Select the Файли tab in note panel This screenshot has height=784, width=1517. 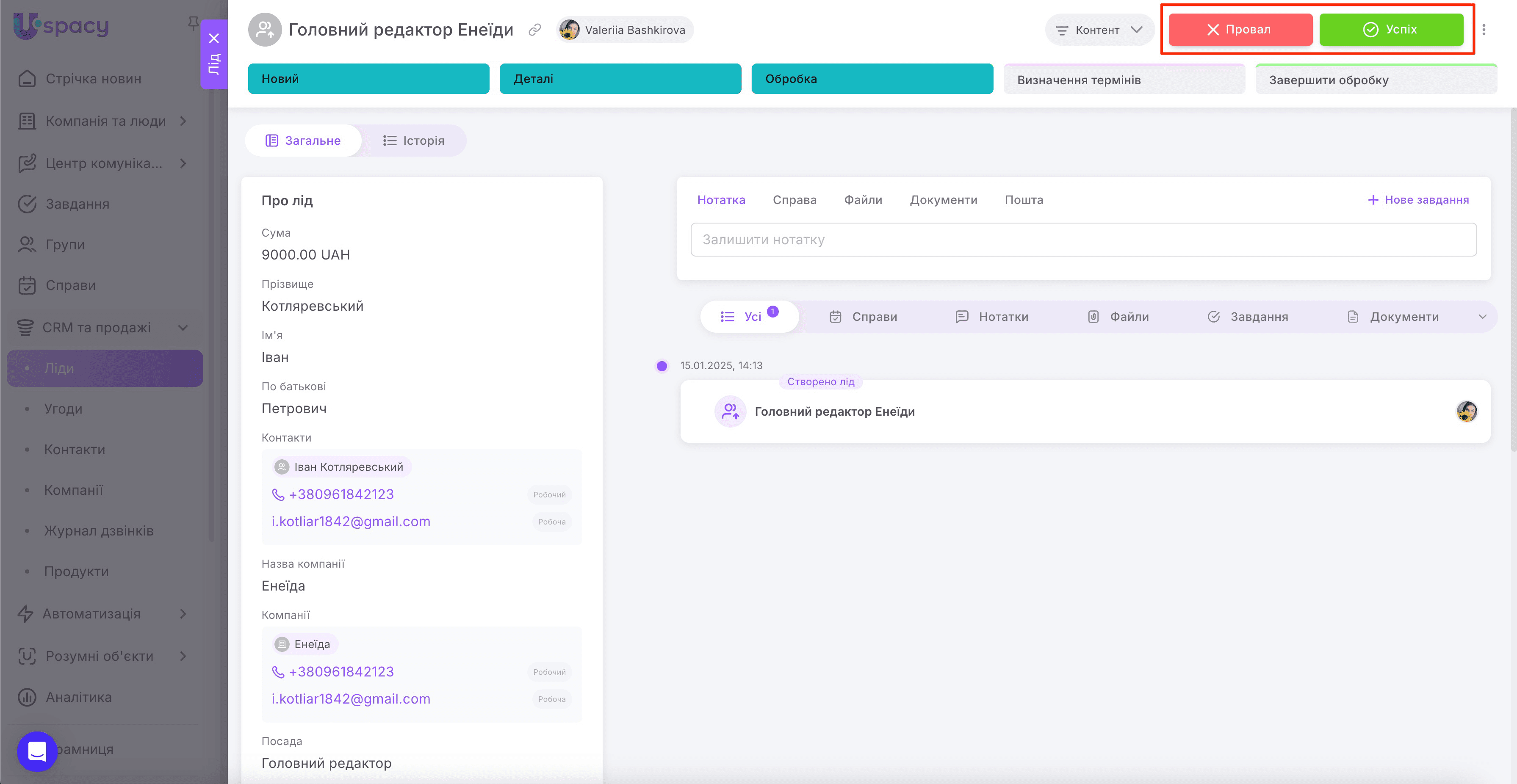point(863,200)
